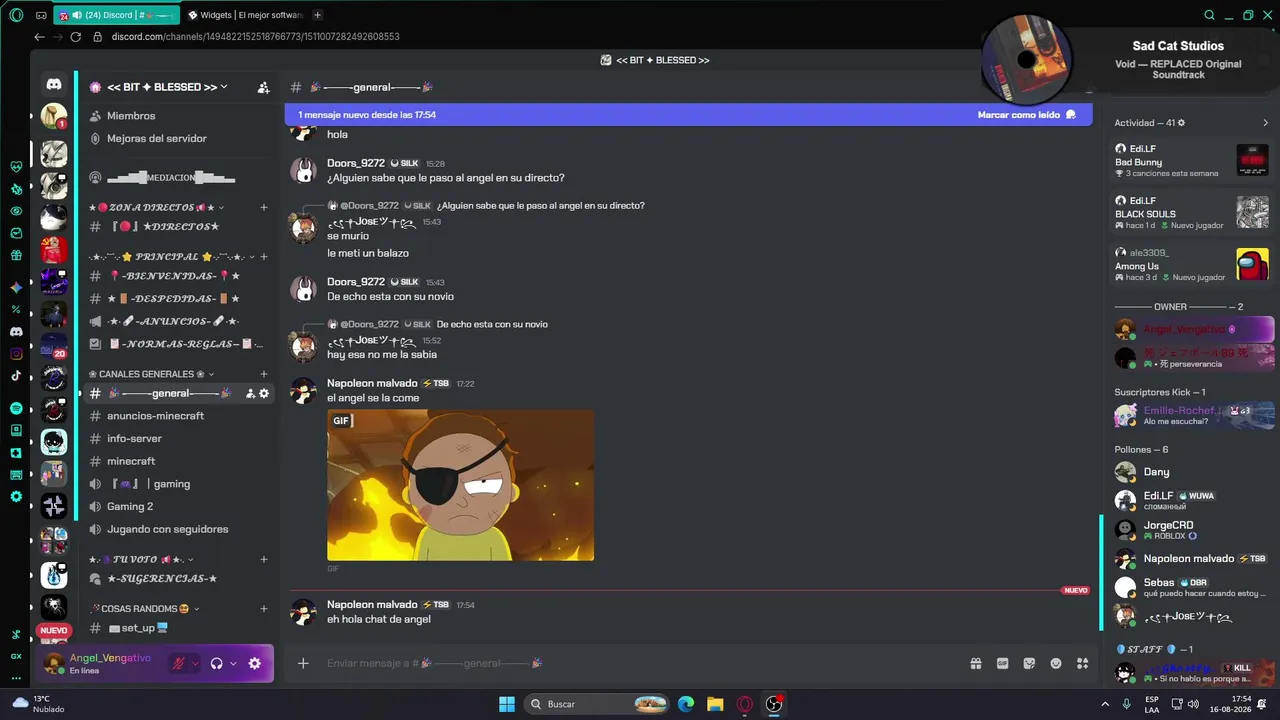Click Marcar como leído button
The image size is (1280, 720).
1027,115
